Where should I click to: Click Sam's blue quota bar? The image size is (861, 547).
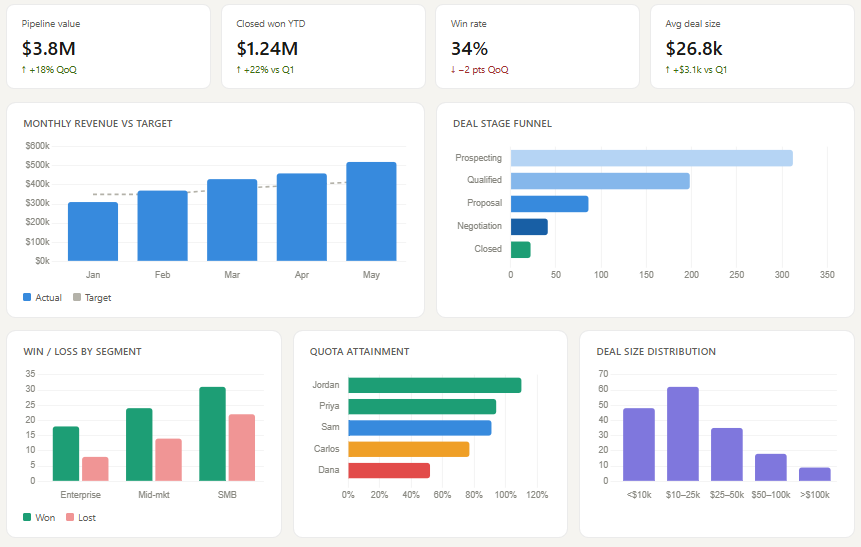[x=420, y=428]
